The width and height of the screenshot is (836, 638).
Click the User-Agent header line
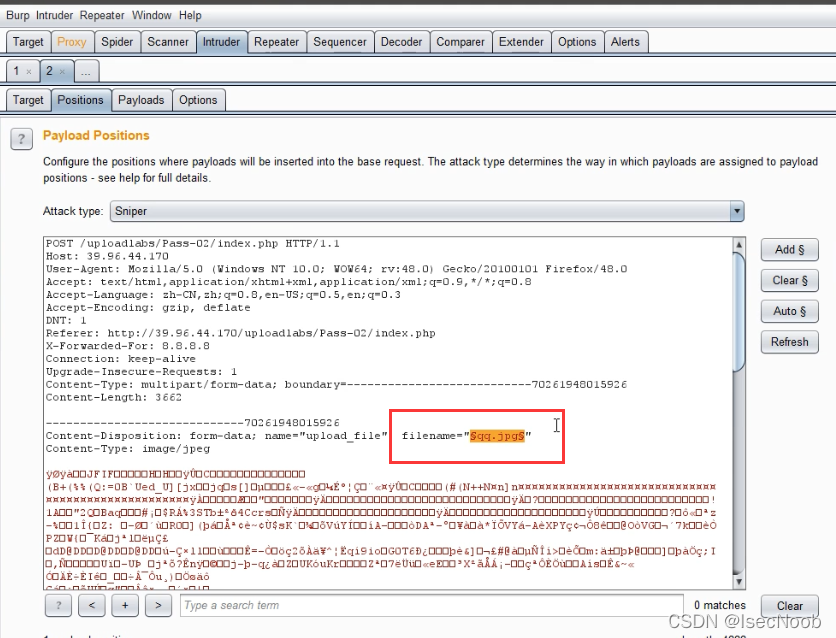pyautogui.click(x=336, y=269)
